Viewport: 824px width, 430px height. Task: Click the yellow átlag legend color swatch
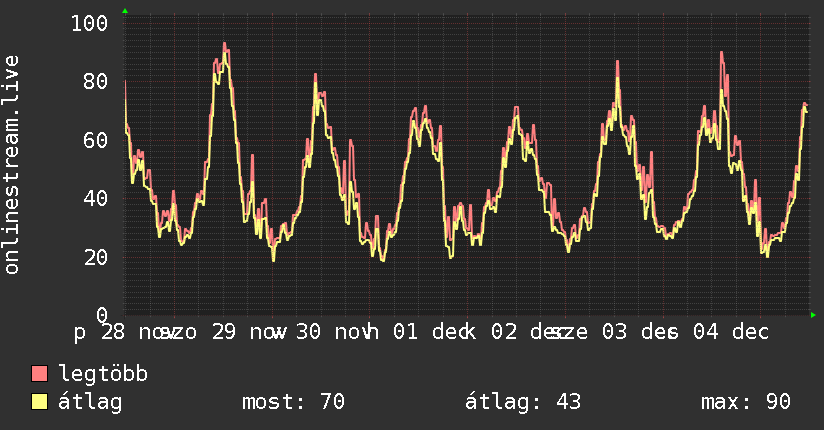(39, 402)
